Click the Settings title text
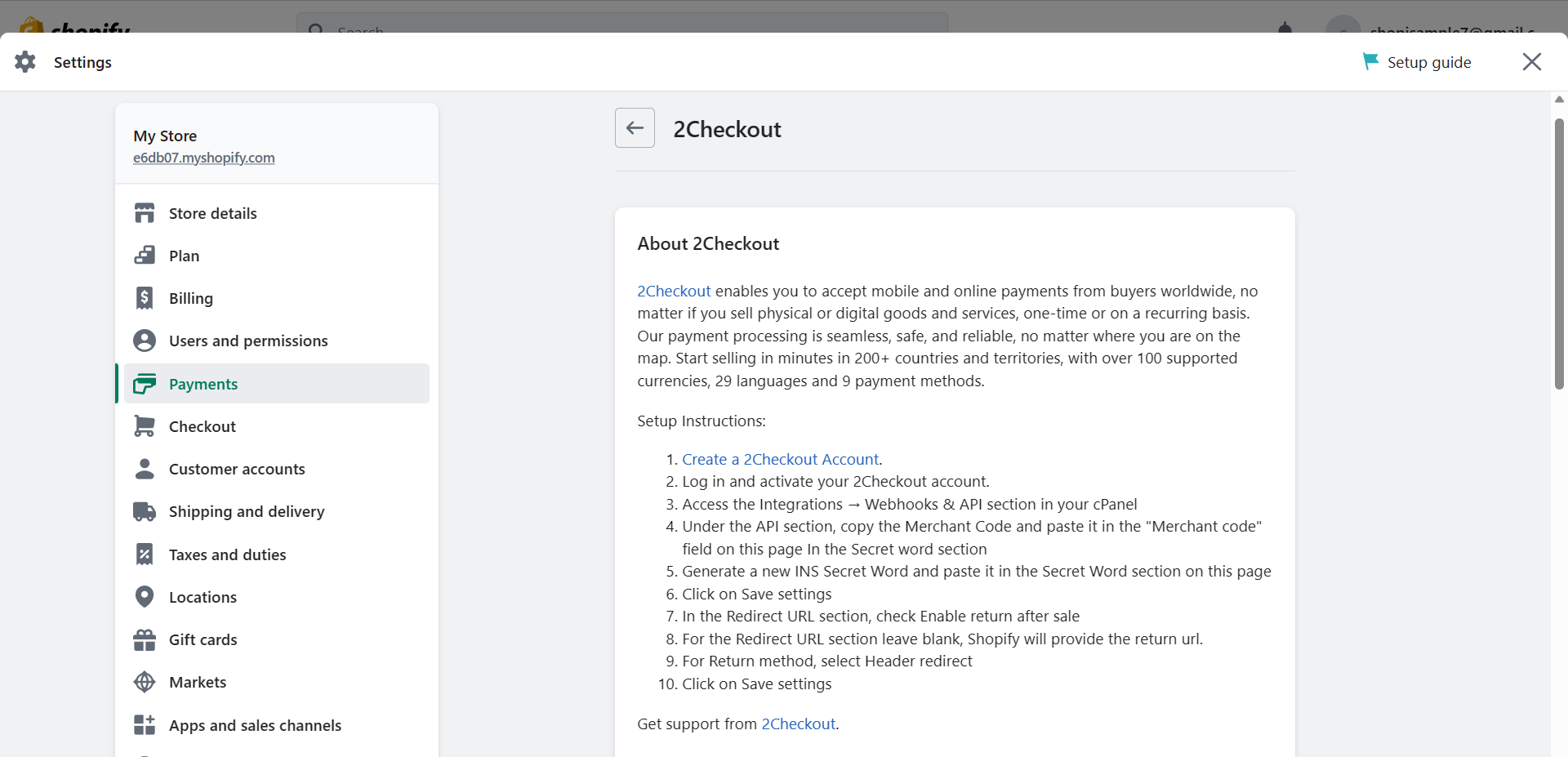 click(82, 62)
